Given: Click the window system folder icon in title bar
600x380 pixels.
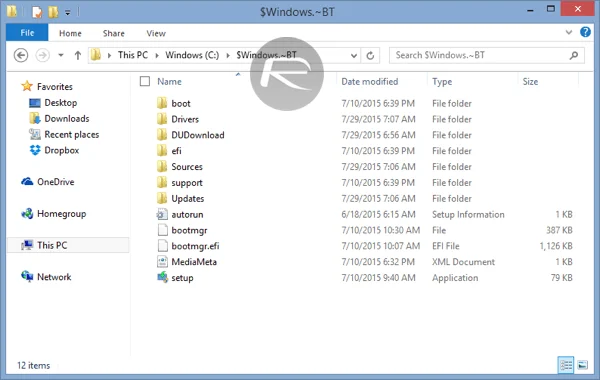Looking at the screenshot, I should tap(12, 12).
